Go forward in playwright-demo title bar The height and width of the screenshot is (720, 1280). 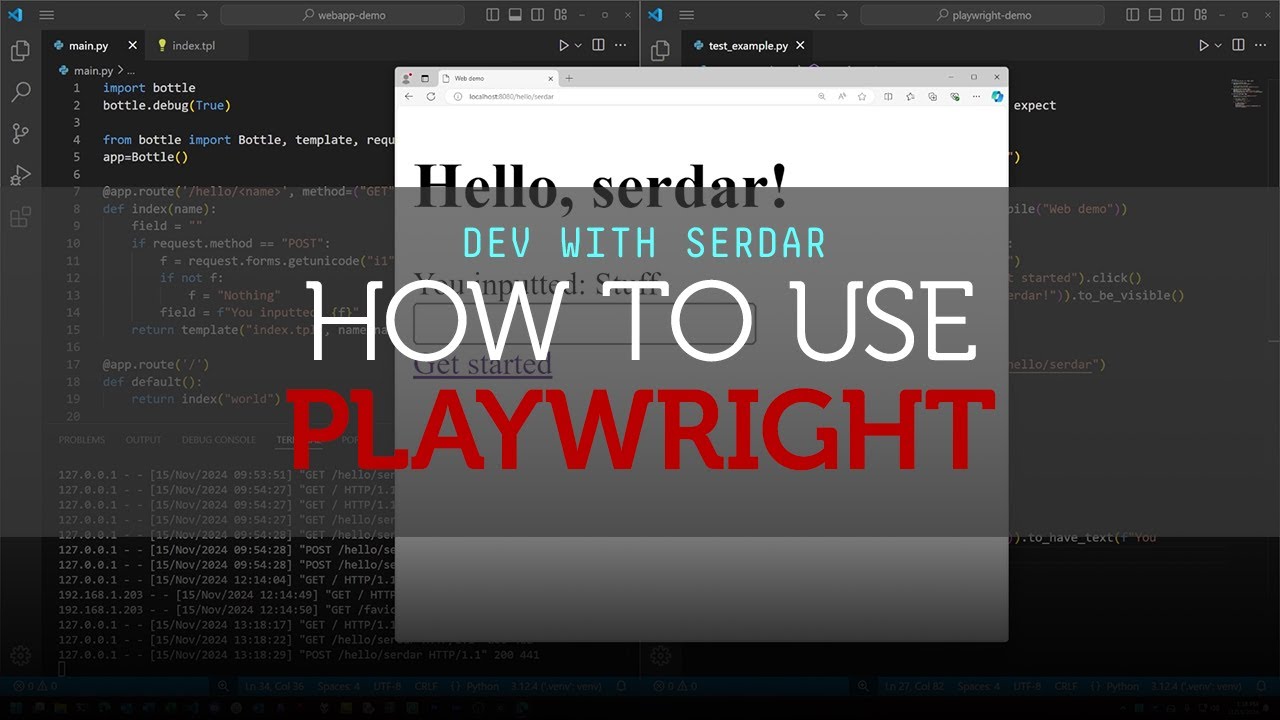point(843,15)
